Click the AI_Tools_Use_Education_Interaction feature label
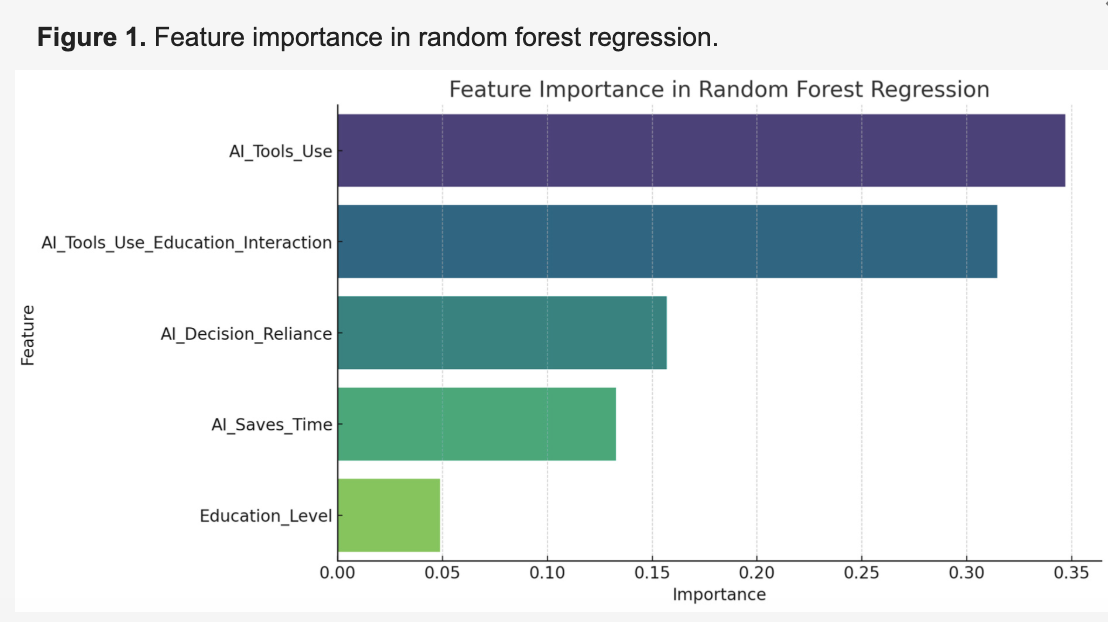Viewport: 1108px width, 622px height. tap(186, 243)
